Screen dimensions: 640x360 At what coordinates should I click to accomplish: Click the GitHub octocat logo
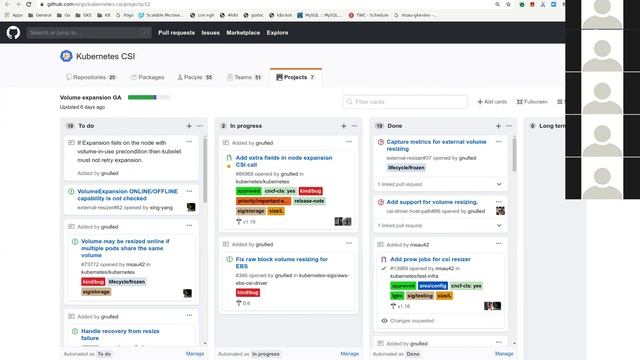(13, 33)
